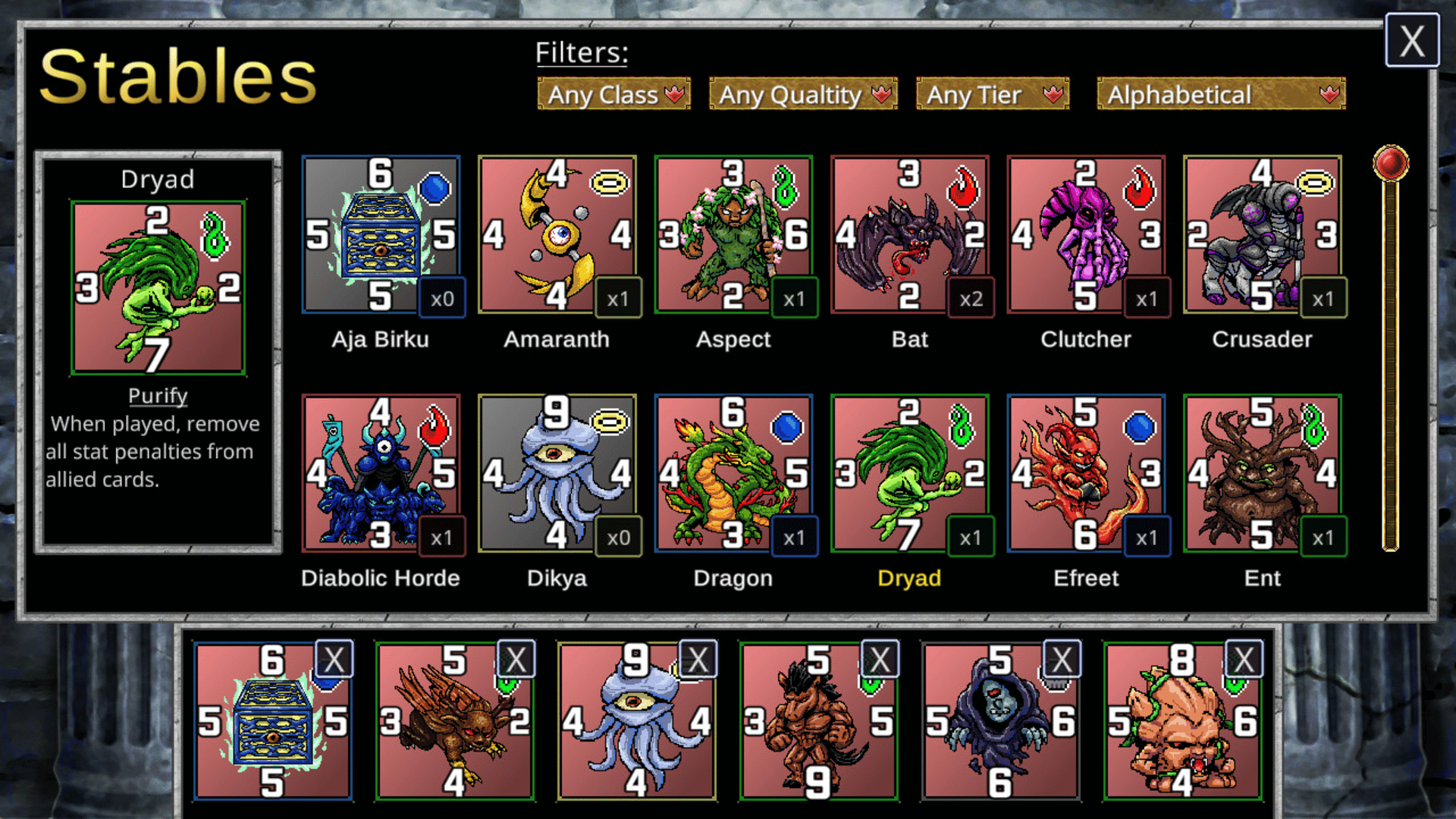Click the Purify ability link

tap(158, 396)
